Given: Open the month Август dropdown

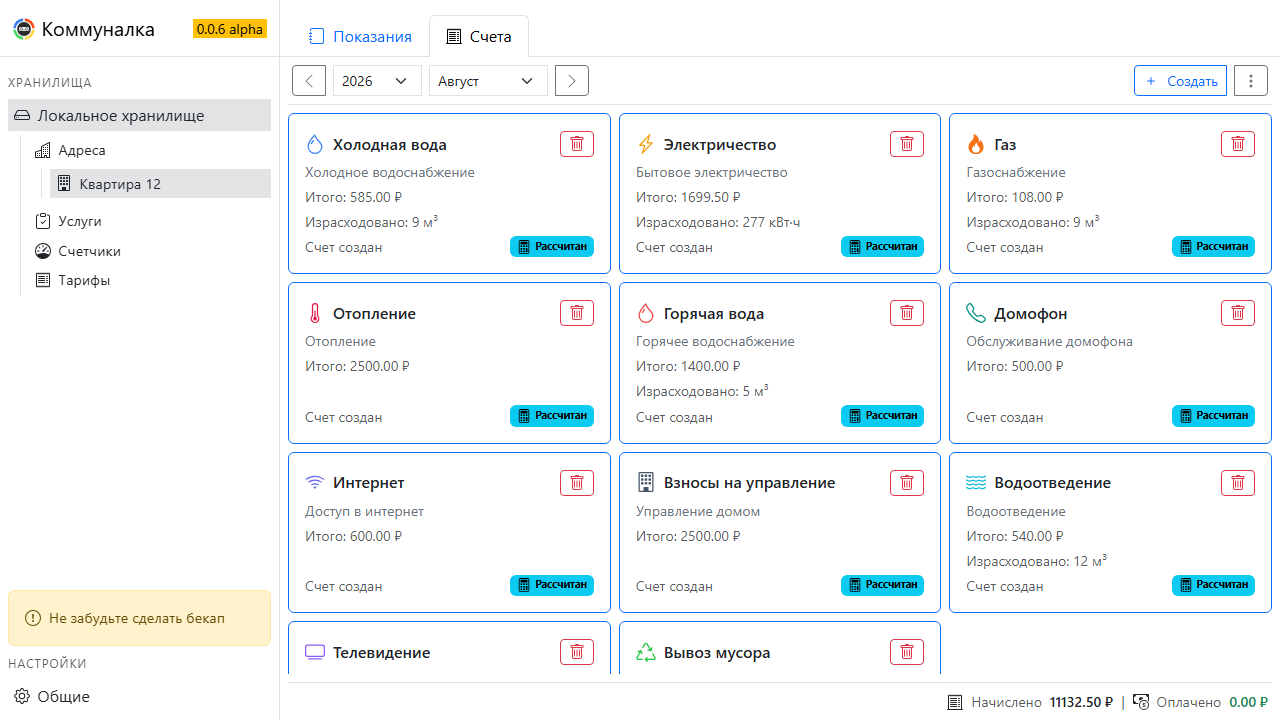Looking at the screenshot, I should point(488,81).
